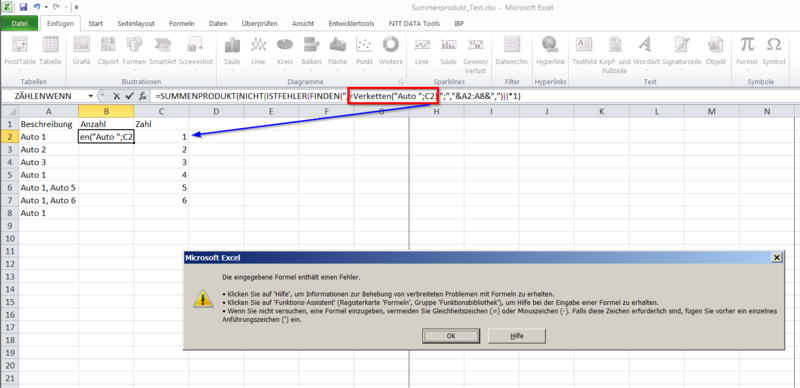The height and width of the screenshot is (388, 800).
Task: Select cell with "Auto 2"
Action: tap(48, 150)
